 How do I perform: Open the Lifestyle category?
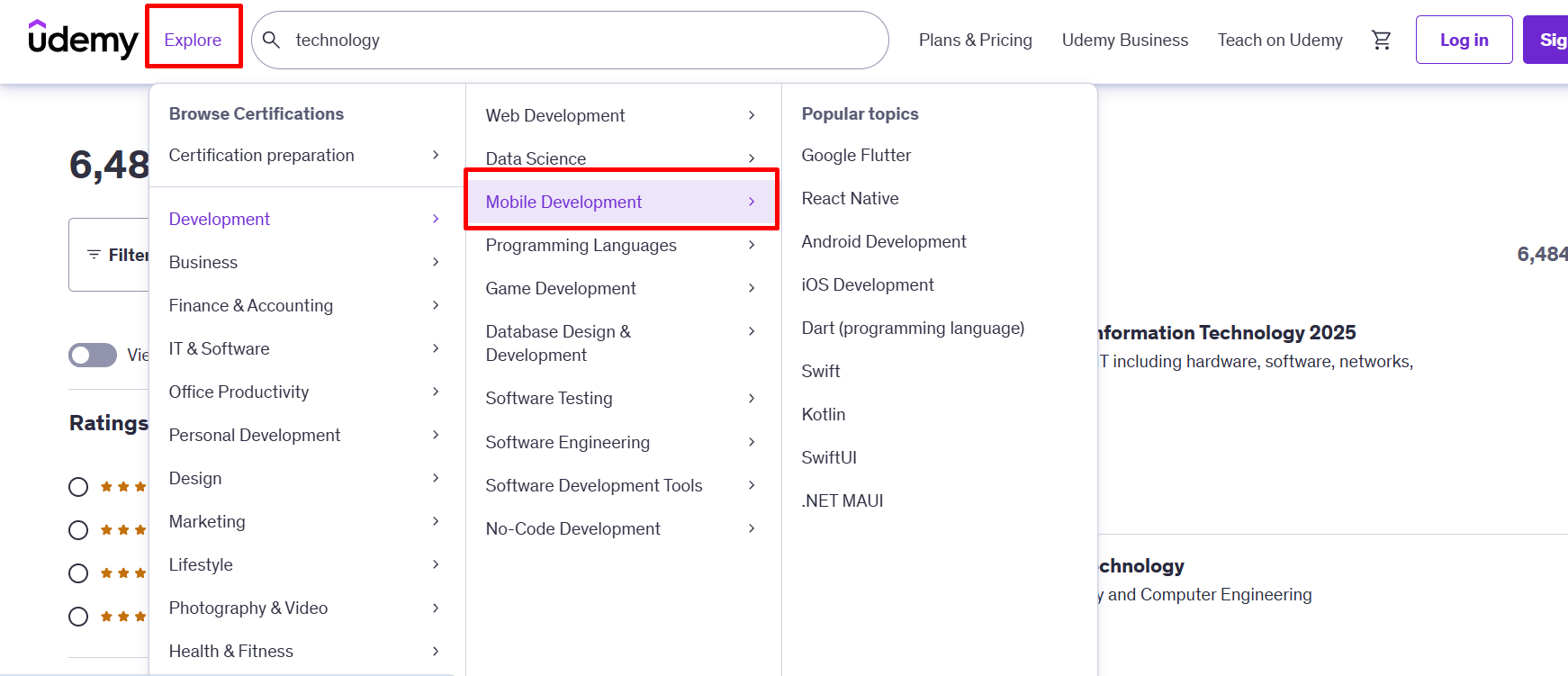tap(201, 564)
